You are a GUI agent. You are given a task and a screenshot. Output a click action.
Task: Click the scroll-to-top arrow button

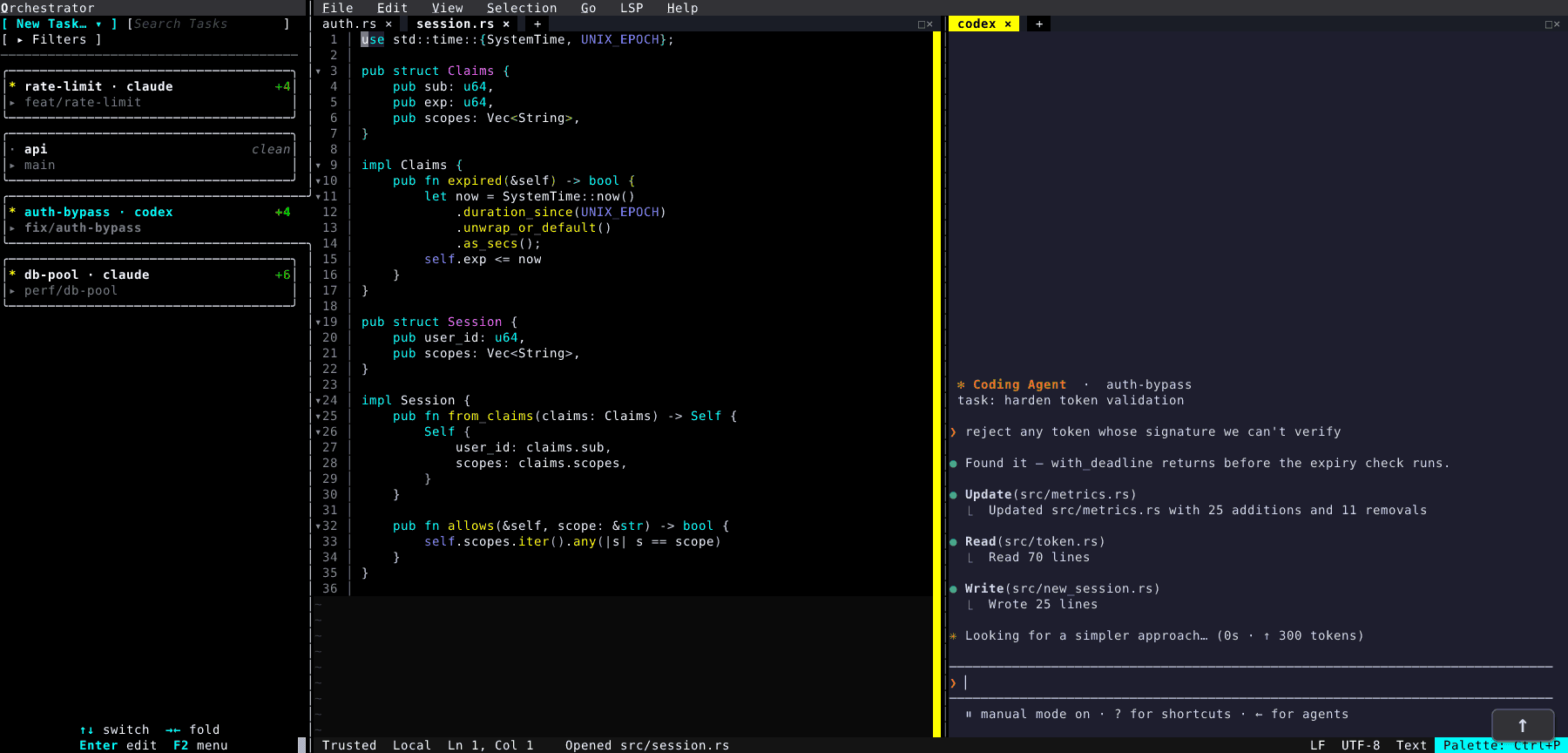tap(1523, 725)
